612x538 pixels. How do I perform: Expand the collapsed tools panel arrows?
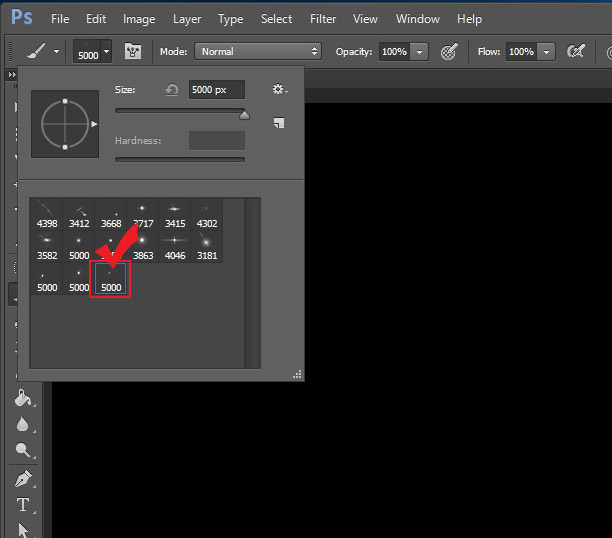tap(12, 74)
